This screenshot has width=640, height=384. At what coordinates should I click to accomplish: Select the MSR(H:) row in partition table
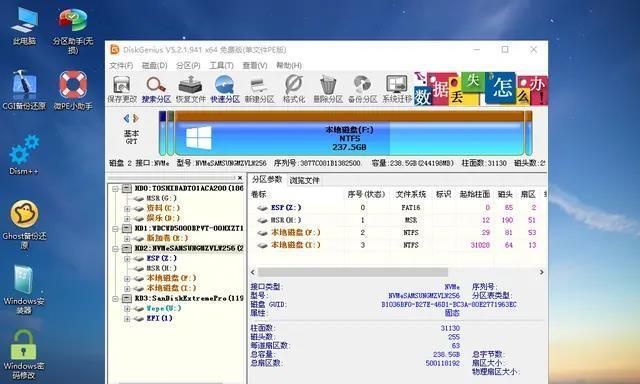click(x=397, y=220)
